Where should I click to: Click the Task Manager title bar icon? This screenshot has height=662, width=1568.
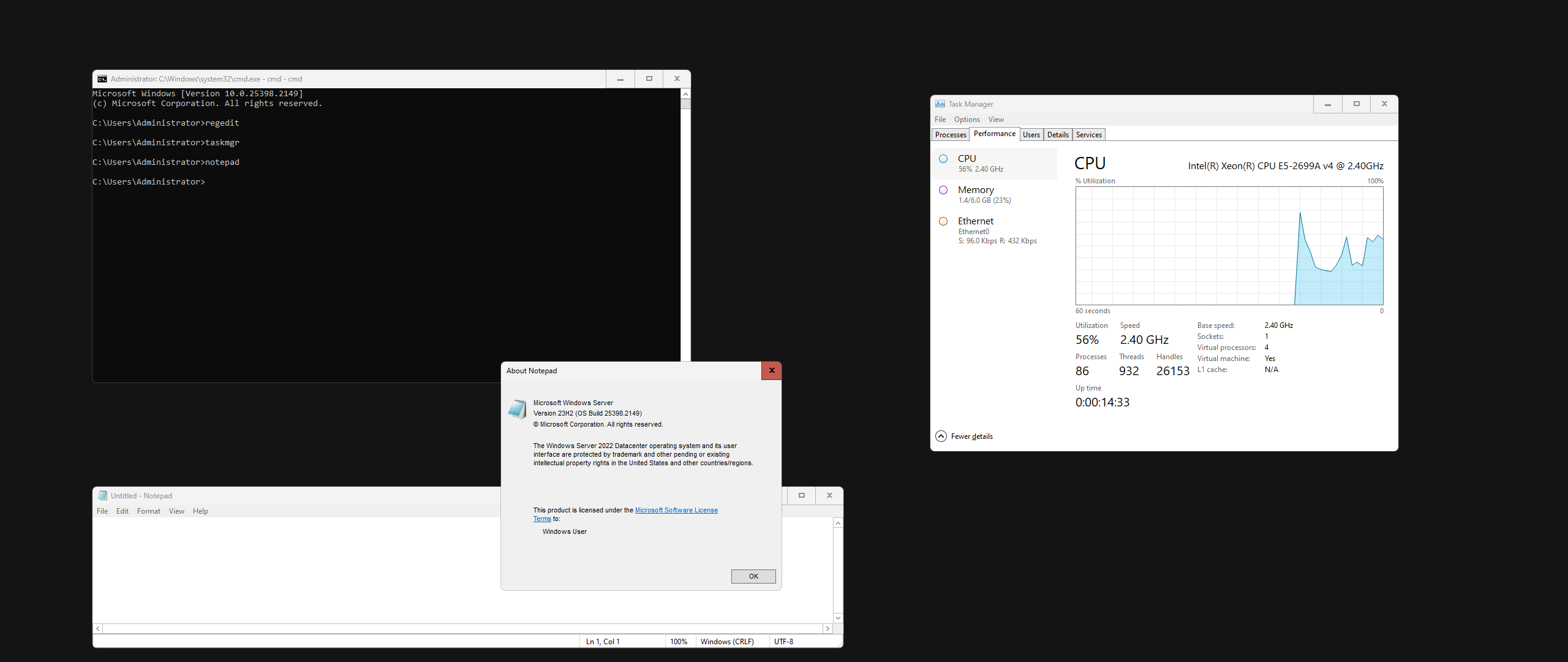[940, 104]
